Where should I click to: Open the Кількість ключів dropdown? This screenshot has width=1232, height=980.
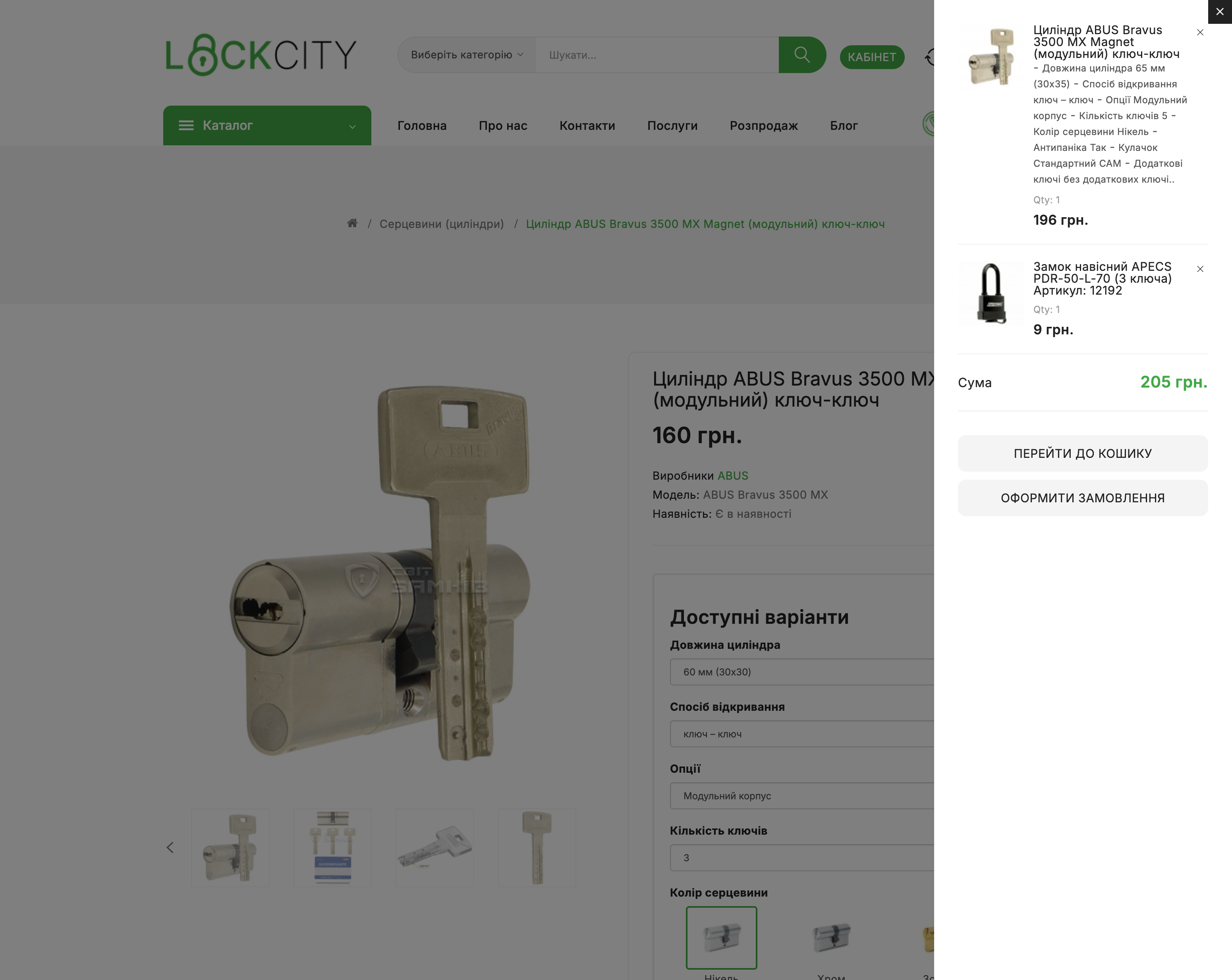coord(802,858)
